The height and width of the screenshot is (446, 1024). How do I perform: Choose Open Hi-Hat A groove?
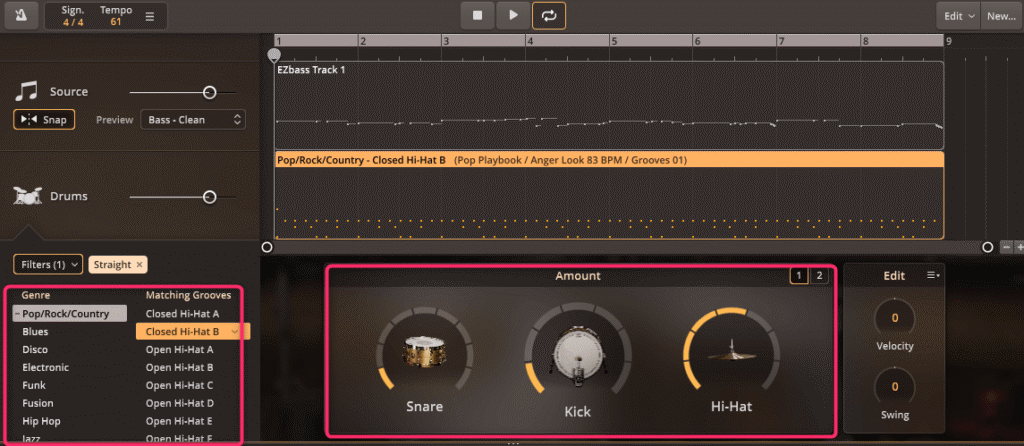[179, 349]
